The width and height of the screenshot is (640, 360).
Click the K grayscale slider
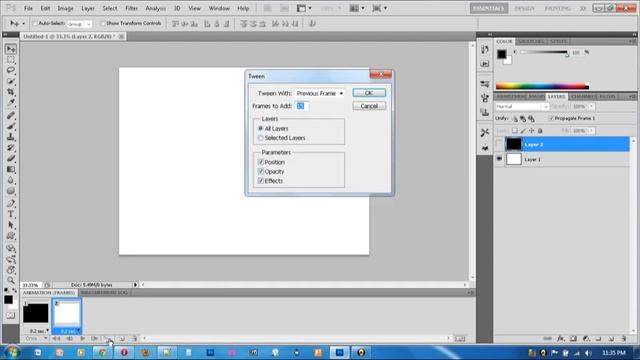coord(544,53)
